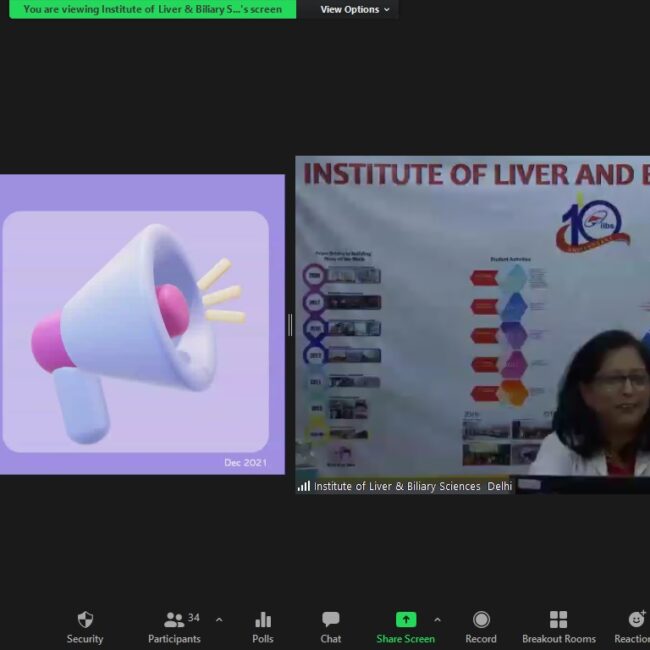Click the signal strength bars on the video
This screenshot has width=650, height=650.
click(x=304, y=487)
